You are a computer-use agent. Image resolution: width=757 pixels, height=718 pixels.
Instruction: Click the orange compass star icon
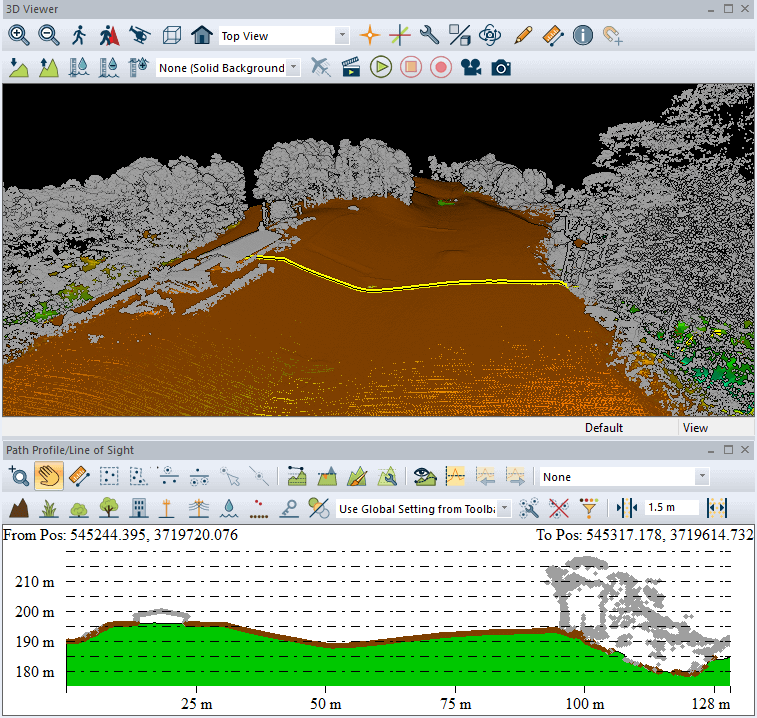(370, 36)
